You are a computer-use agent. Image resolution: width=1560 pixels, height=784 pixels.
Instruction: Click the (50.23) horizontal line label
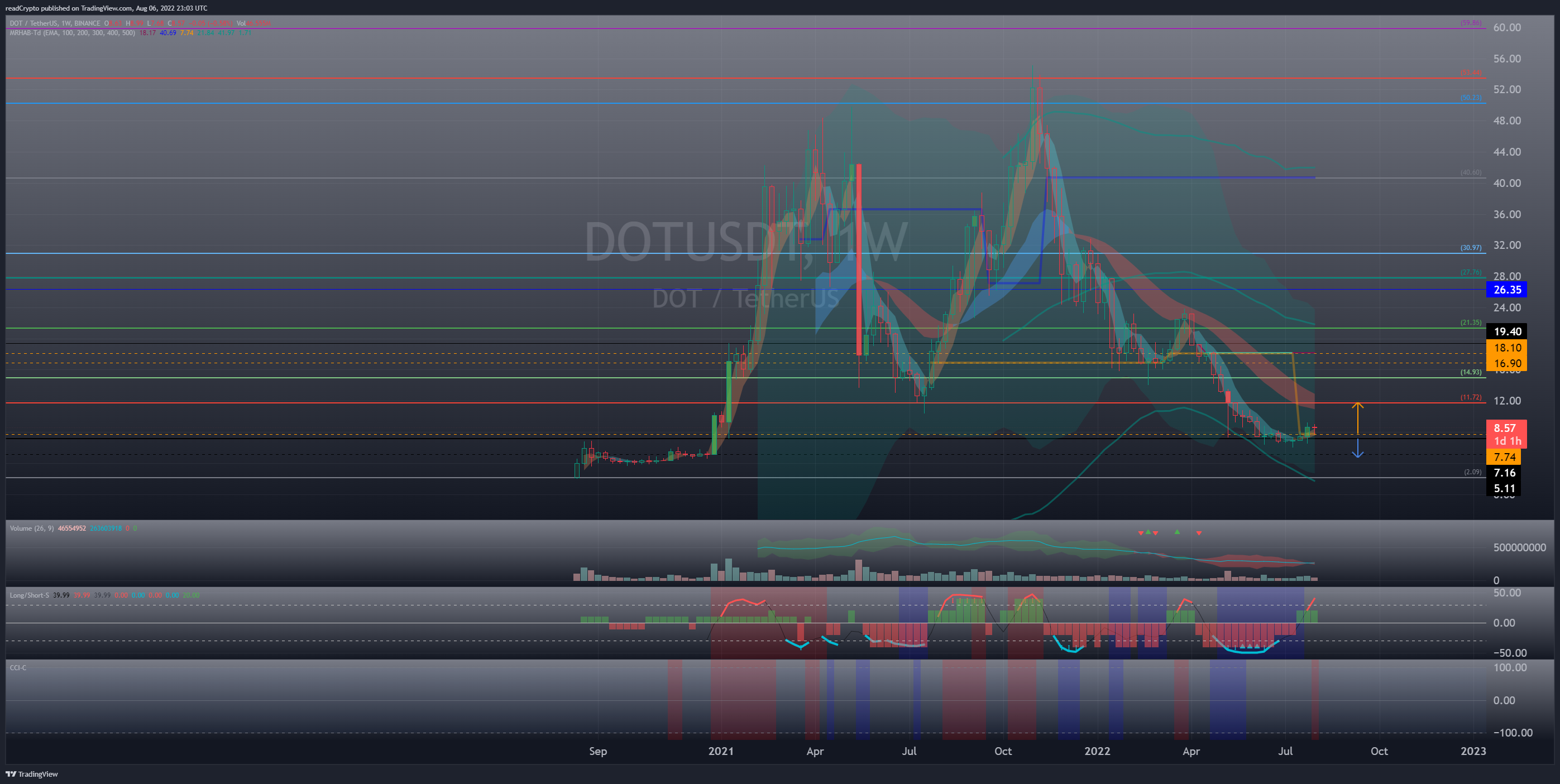pos(1470,98)
